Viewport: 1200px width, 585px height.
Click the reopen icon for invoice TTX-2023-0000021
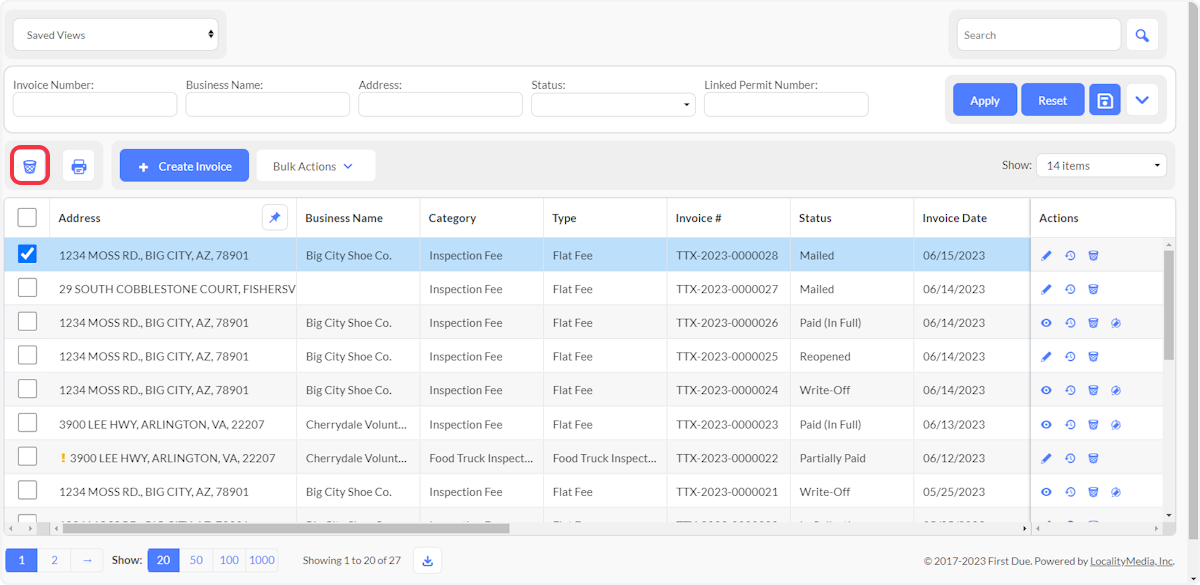[1116, 492]
